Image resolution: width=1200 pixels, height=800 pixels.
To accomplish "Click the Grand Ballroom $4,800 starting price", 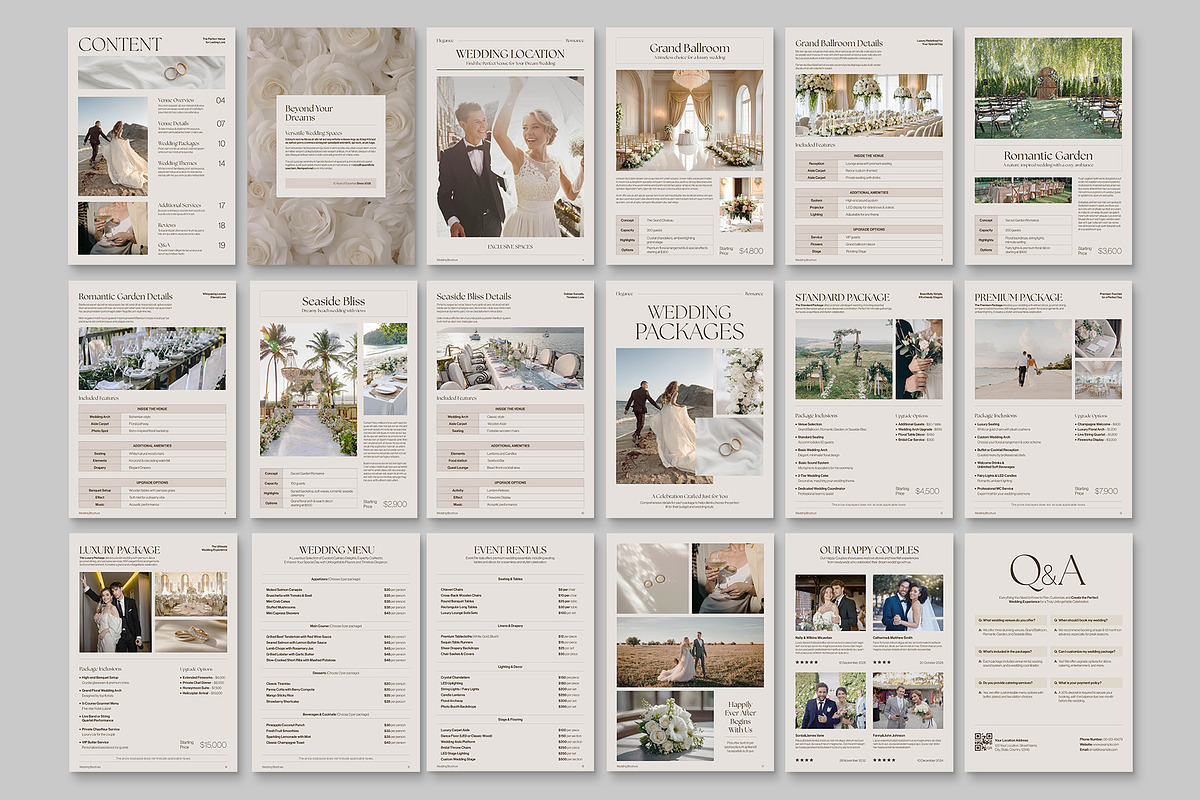I will point(750,250).
